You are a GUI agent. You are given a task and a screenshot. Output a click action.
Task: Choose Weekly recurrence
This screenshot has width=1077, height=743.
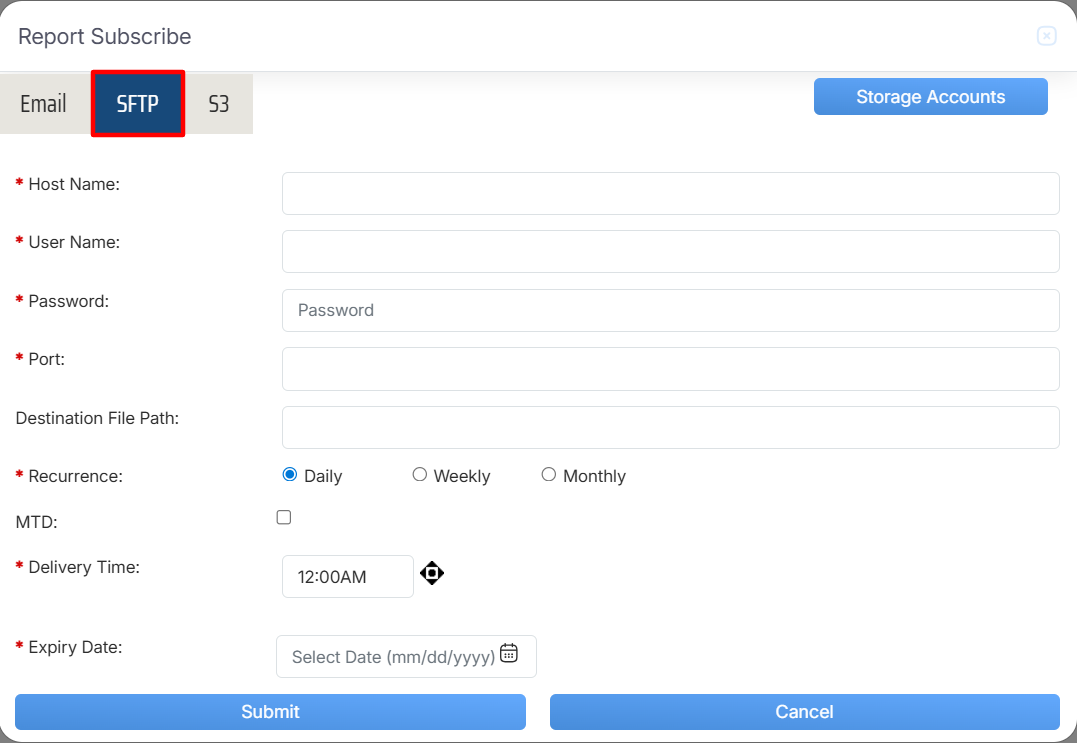coord(420,475)
